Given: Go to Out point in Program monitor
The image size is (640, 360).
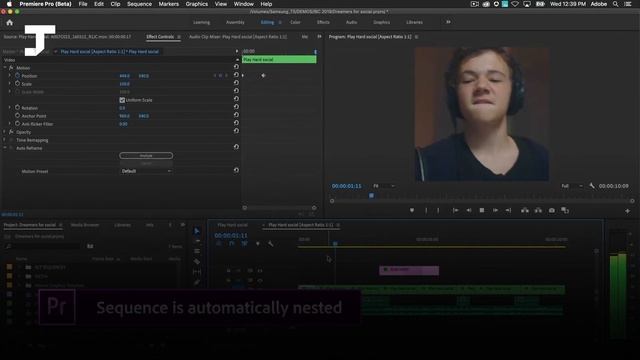Looking at the screenshot, I should [508, 210].
